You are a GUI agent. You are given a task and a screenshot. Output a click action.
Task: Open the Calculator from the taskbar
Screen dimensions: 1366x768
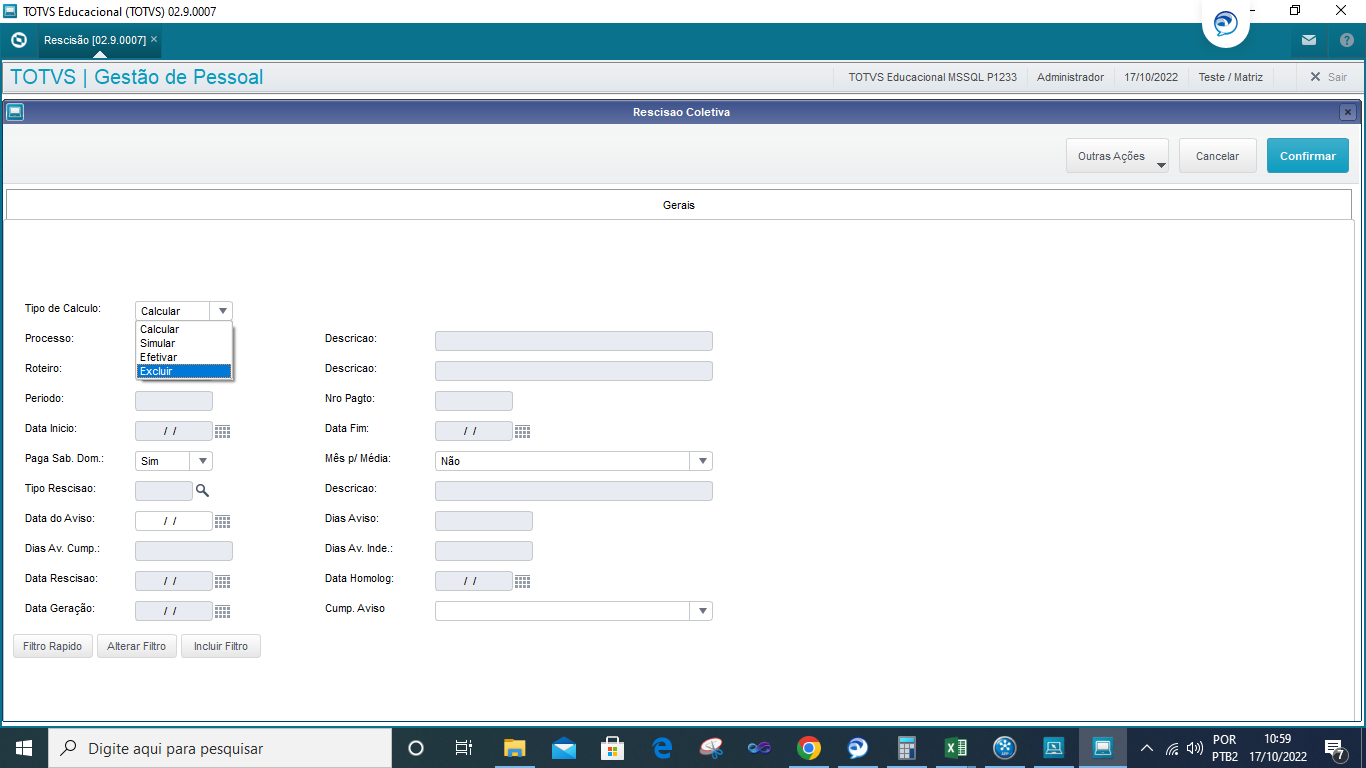[x=907, y=748]
